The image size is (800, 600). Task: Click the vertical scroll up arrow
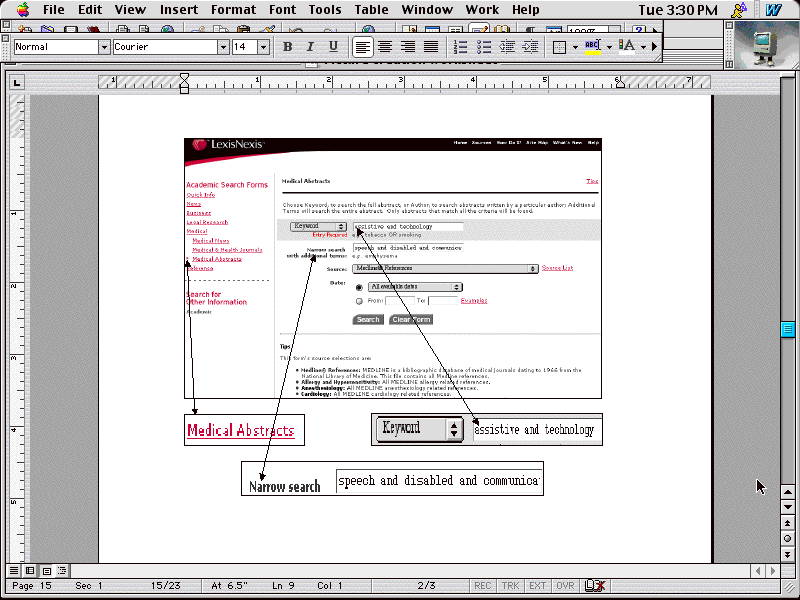click(788, 492)
